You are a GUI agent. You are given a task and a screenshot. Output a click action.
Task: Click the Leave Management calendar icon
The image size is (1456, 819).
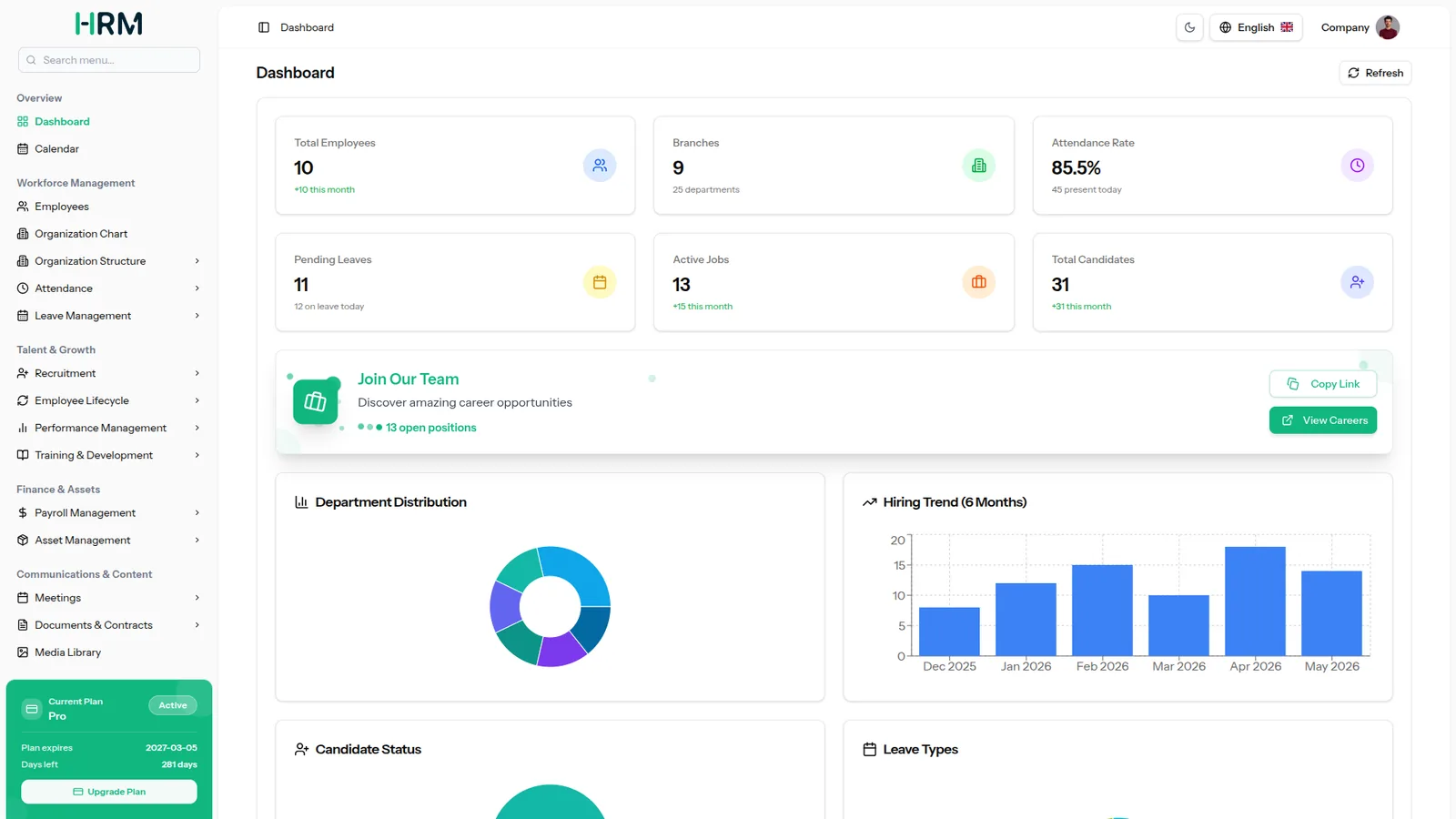(x=23, y=316)
